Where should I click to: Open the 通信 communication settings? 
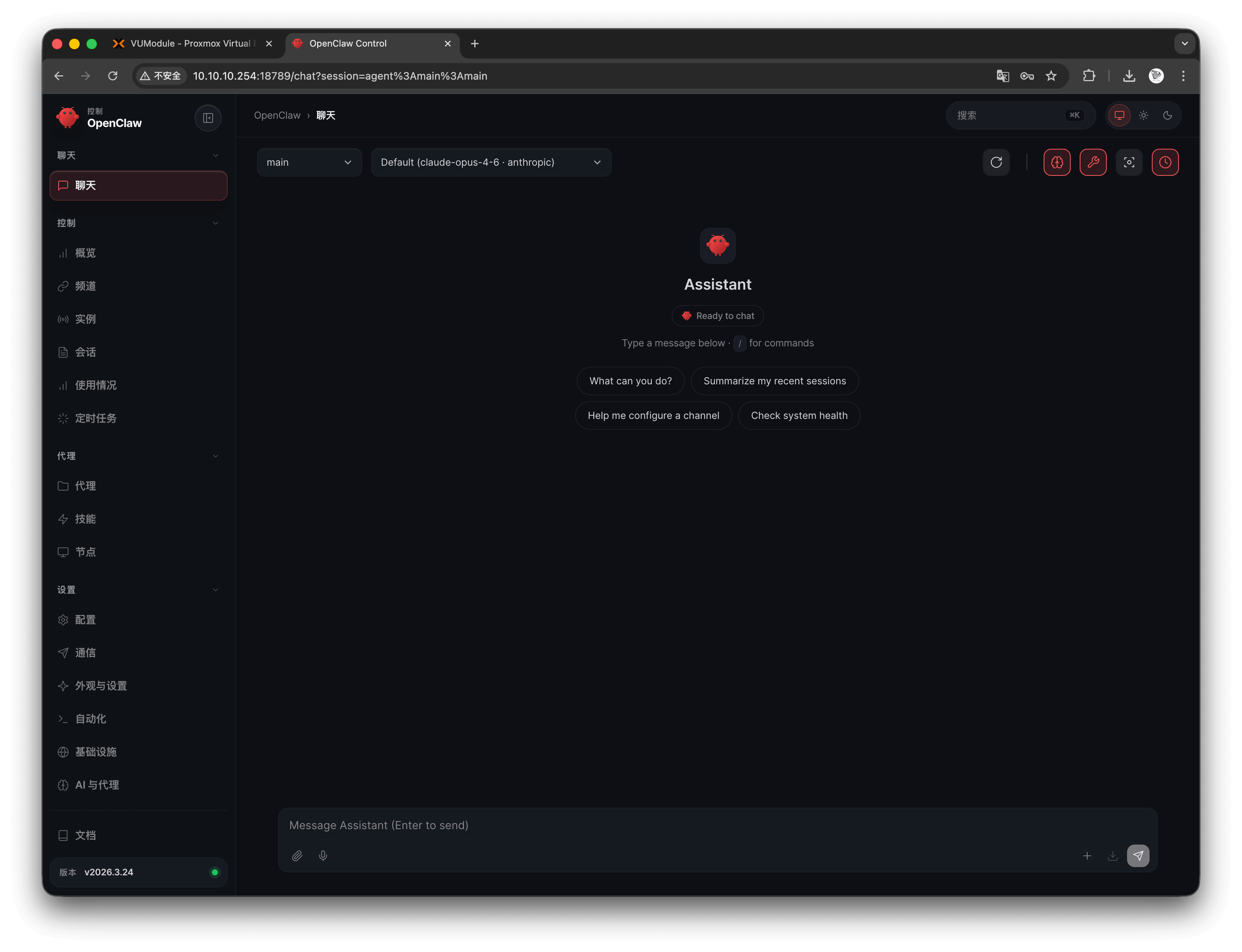click(x=138, y=653)
